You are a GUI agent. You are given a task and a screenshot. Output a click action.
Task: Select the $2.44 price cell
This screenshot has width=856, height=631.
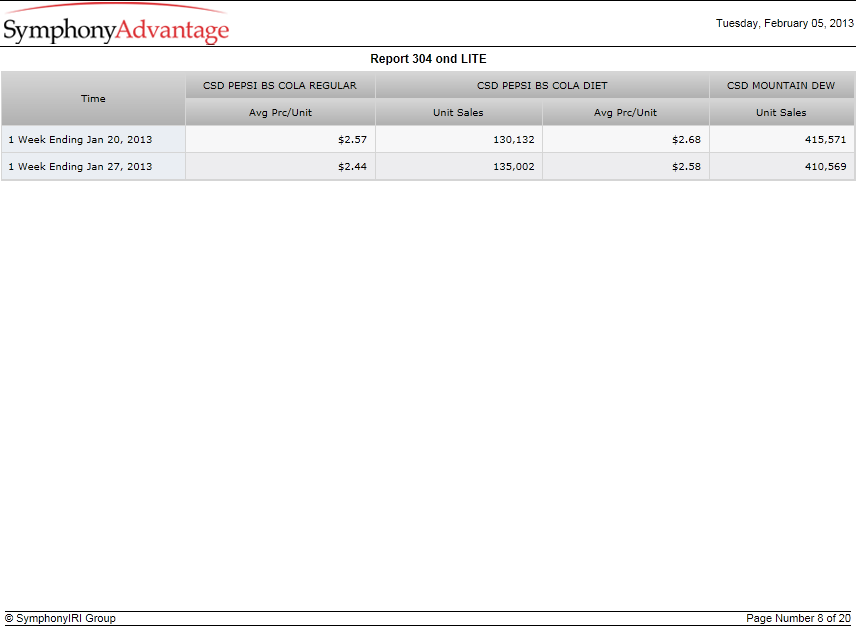click(x=280, y=166)
